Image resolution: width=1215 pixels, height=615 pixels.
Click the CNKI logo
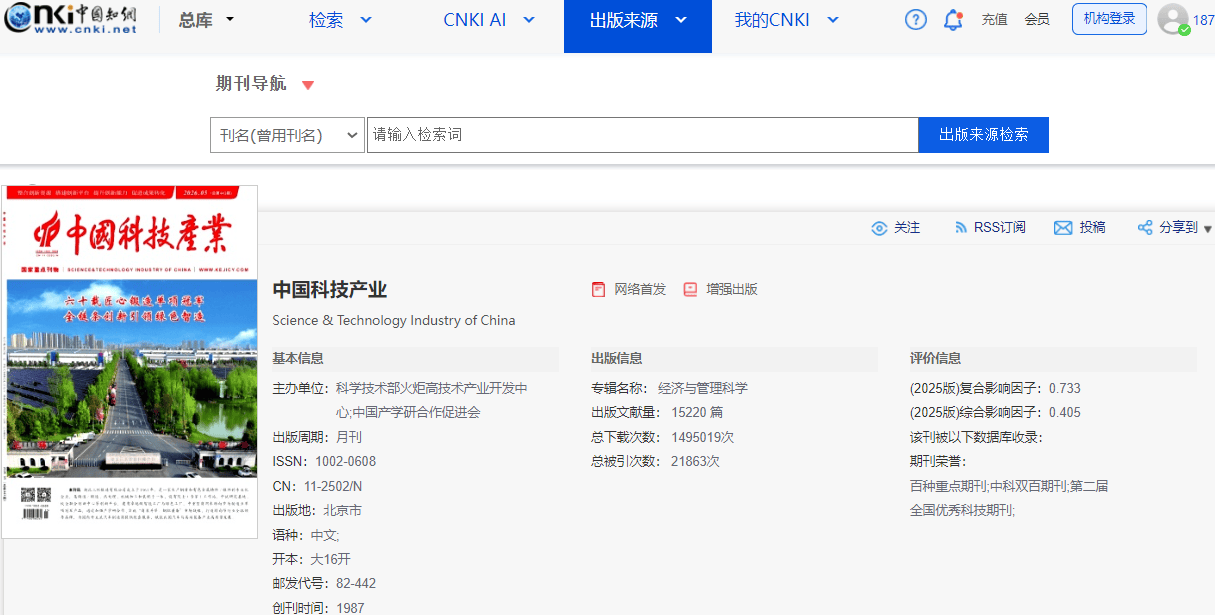click(70, 19)
